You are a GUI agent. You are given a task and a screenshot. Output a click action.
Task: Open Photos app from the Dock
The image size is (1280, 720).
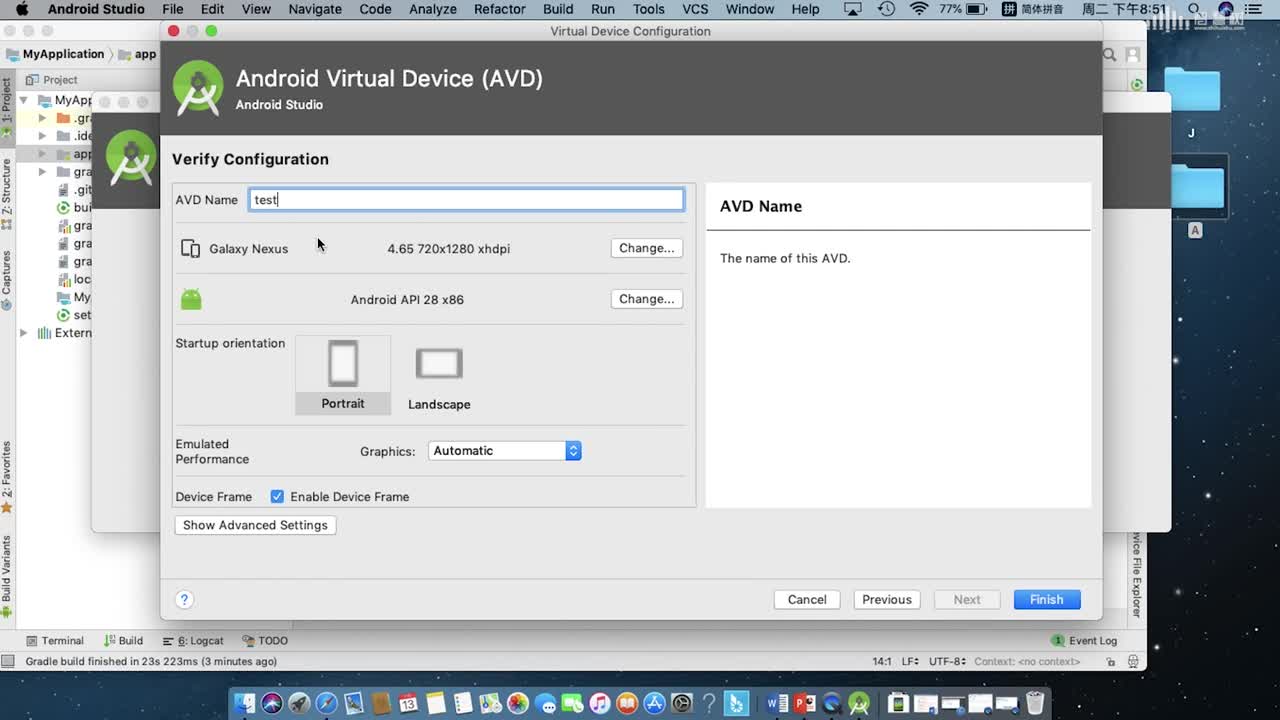pyautogui.click(x=517, y=704)
